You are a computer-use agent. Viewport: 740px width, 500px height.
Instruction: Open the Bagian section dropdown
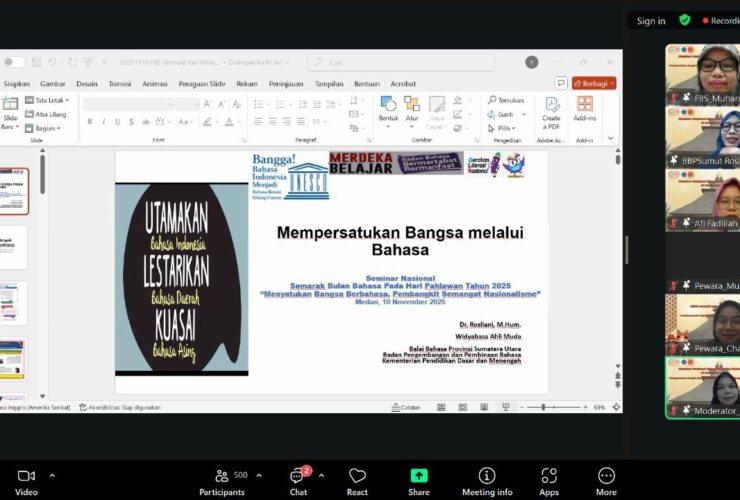point(44,128)
